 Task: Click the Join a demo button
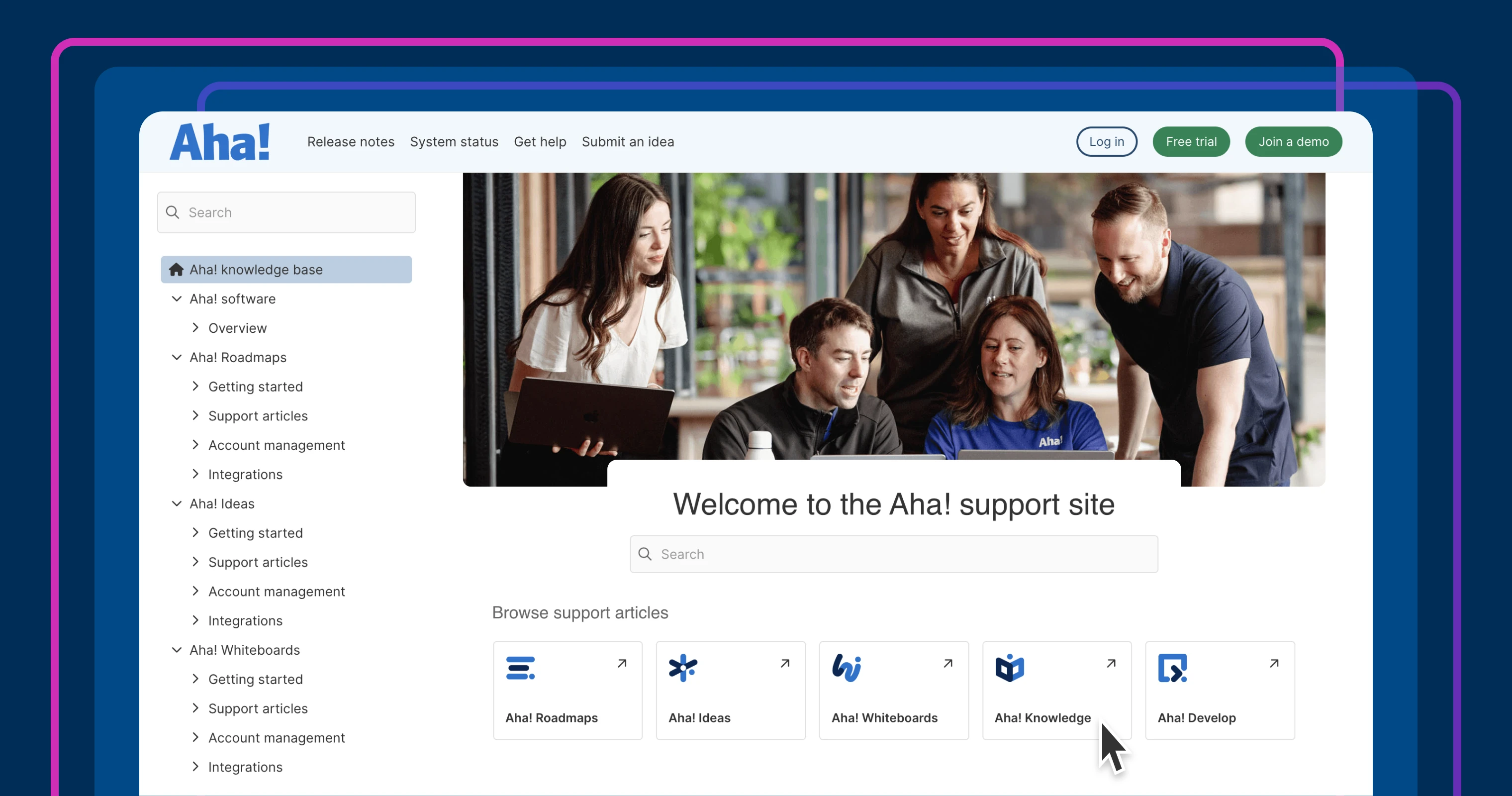click(x=1293, y=142)
